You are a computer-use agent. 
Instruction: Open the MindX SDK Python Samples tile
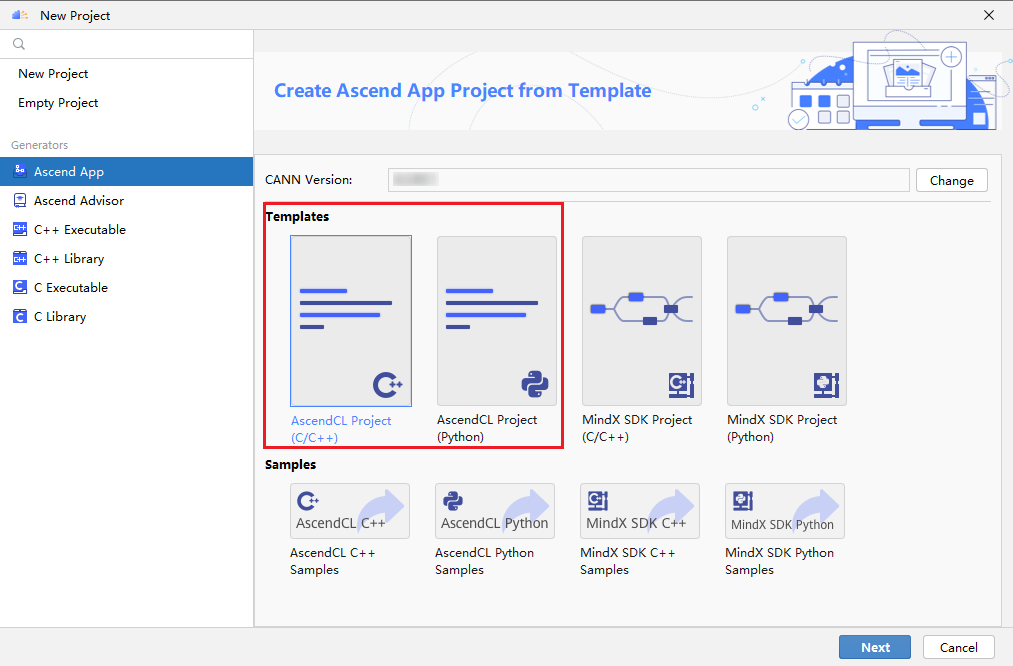(x=785, y=511)
